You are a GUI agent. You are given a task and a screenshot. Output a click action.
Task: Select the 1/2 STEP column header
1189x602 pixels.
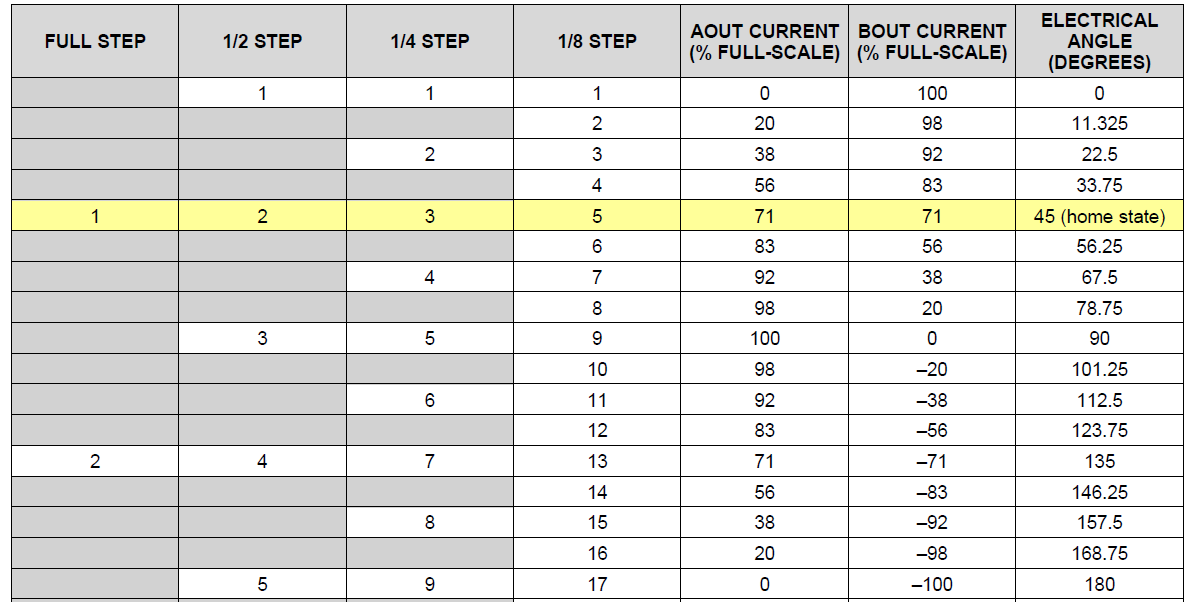[262, 41]
